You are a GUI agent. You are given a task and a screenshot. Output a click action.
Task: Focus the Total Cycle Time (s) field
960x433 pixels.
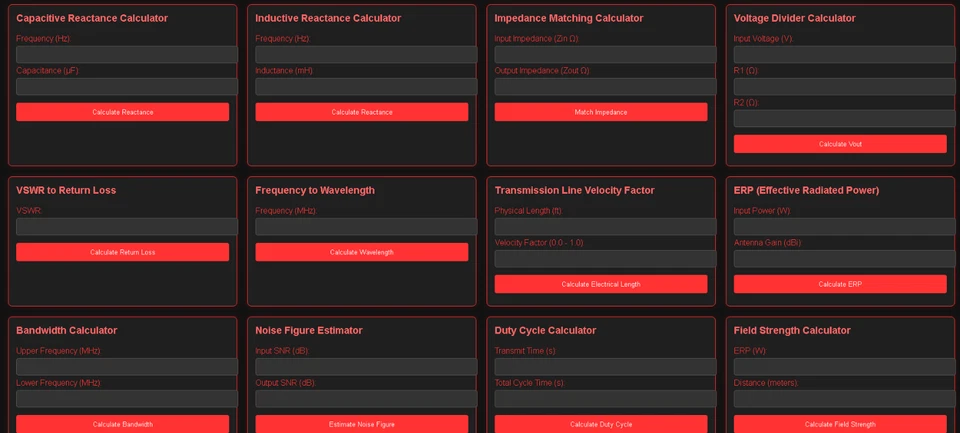pyautogui.click(x=606, y=399)
